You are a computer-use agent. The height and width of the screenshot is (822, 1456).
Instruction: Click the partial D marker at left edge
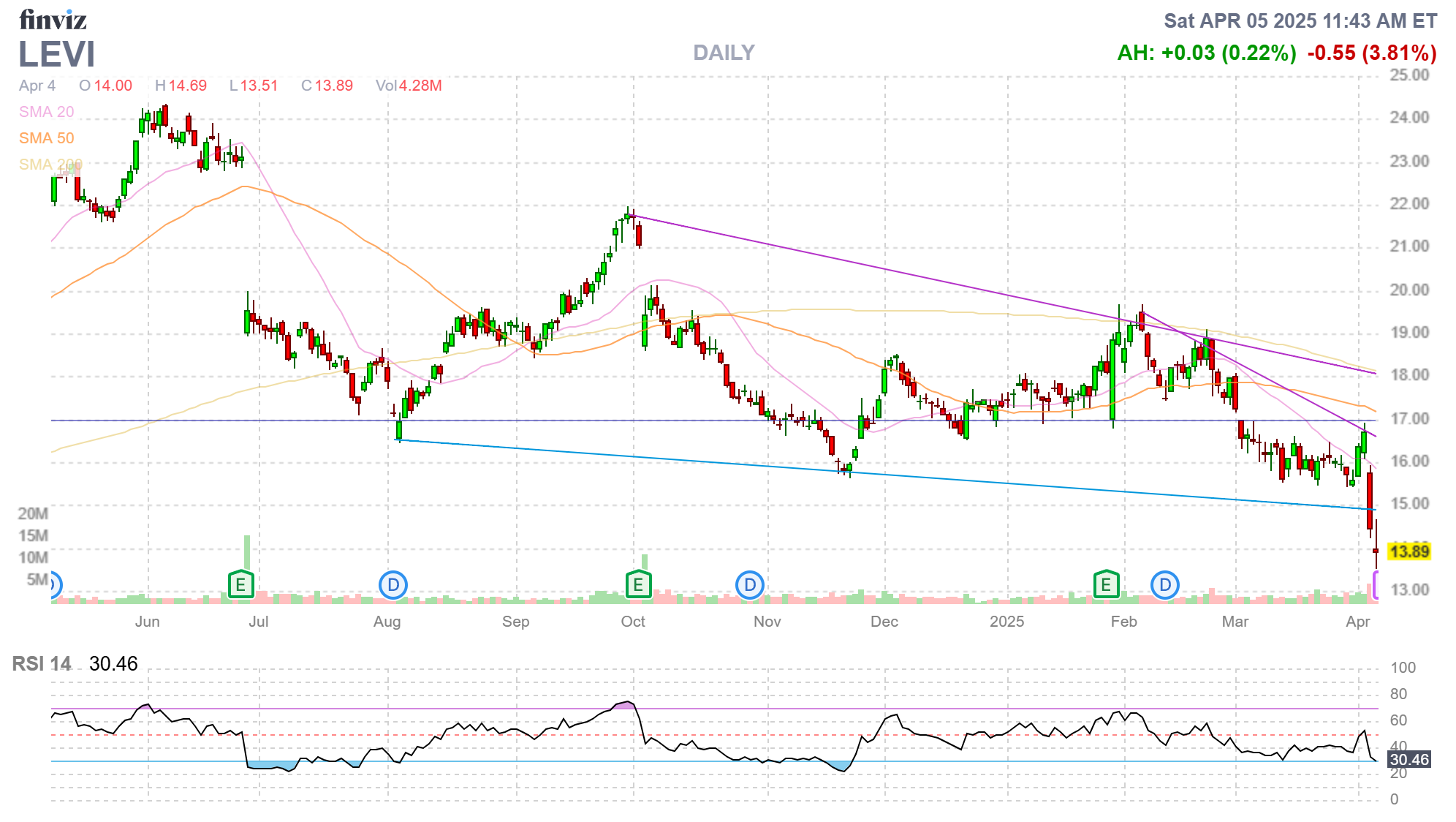point(54,584)
